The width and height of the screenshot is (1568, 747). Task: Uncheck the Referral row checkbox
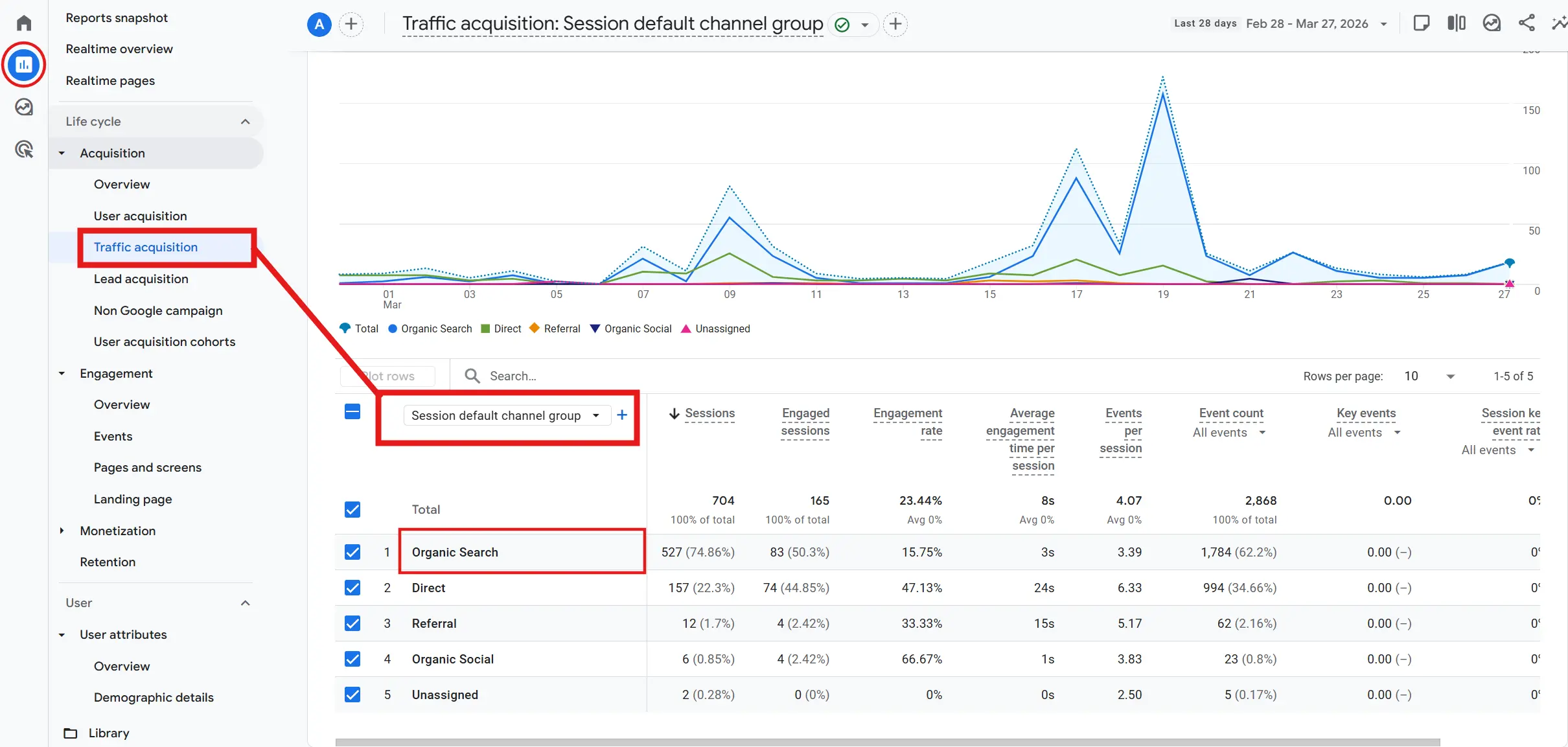(x=352, y=623)
